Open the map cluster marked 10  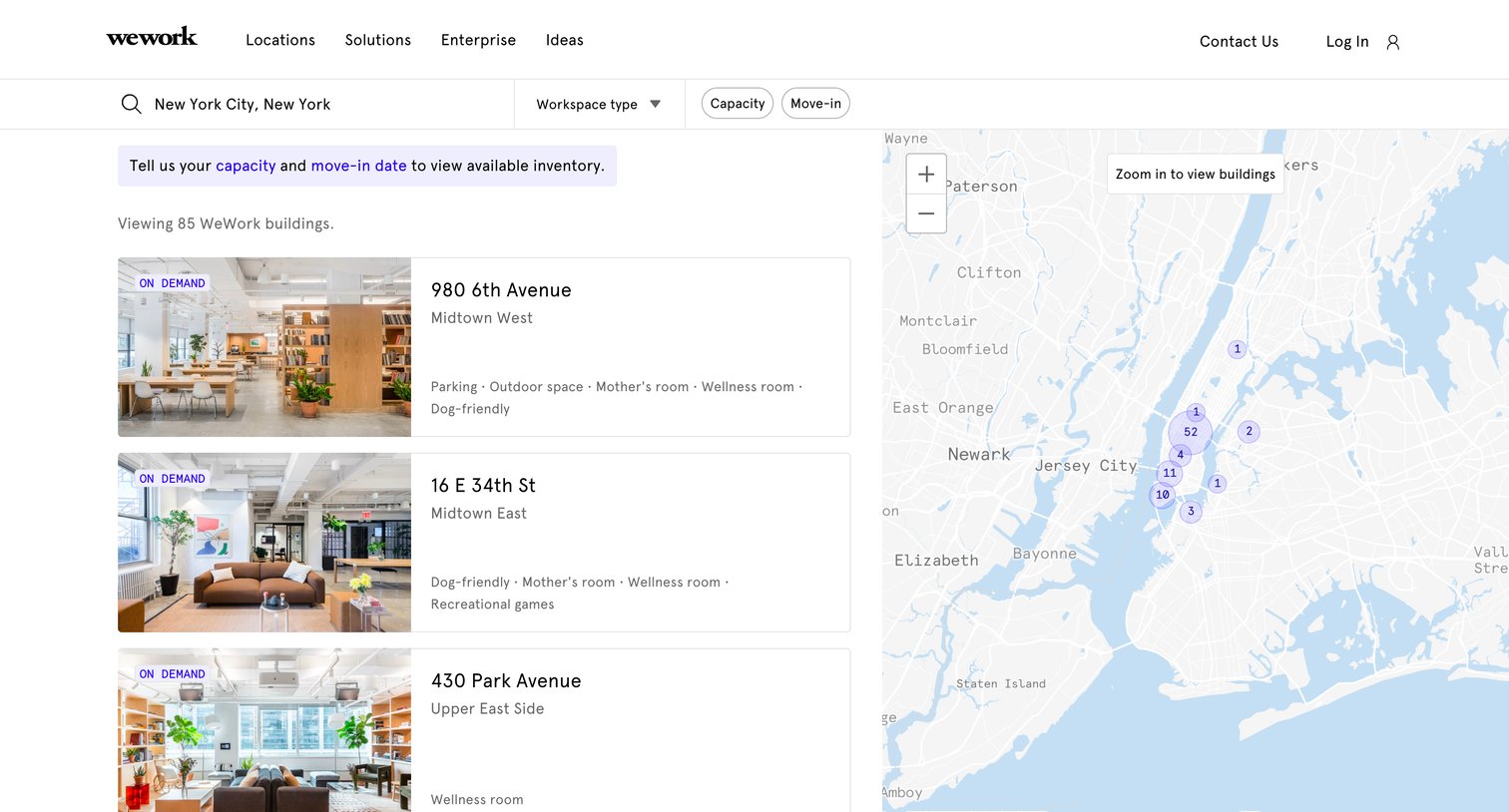tap(1163, 495)
